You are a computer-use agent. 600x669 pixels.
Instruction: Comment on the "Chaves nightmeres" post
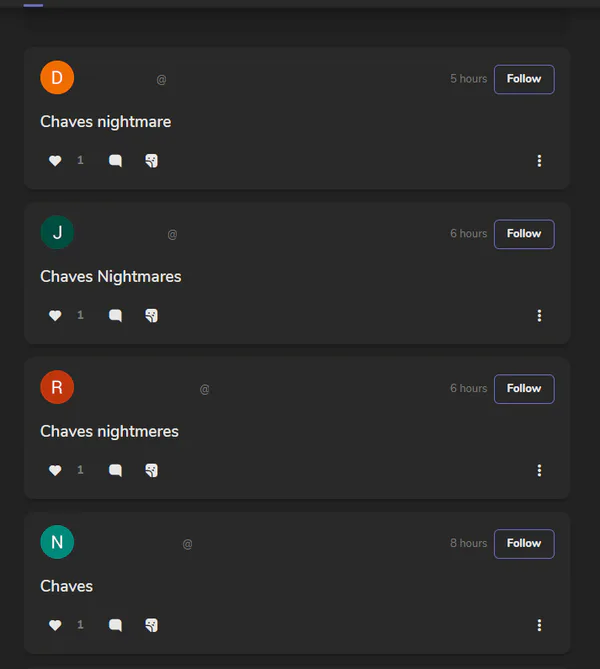[115, 471]
